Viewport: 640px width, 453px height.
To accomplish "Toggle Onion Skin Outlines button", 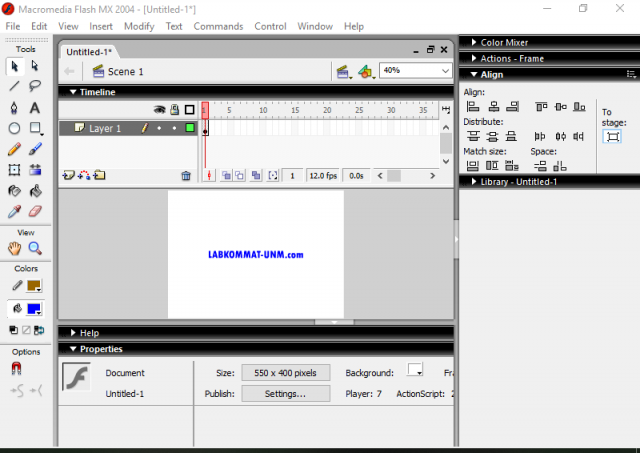I will pyautogui.click(x=240, y=175).
